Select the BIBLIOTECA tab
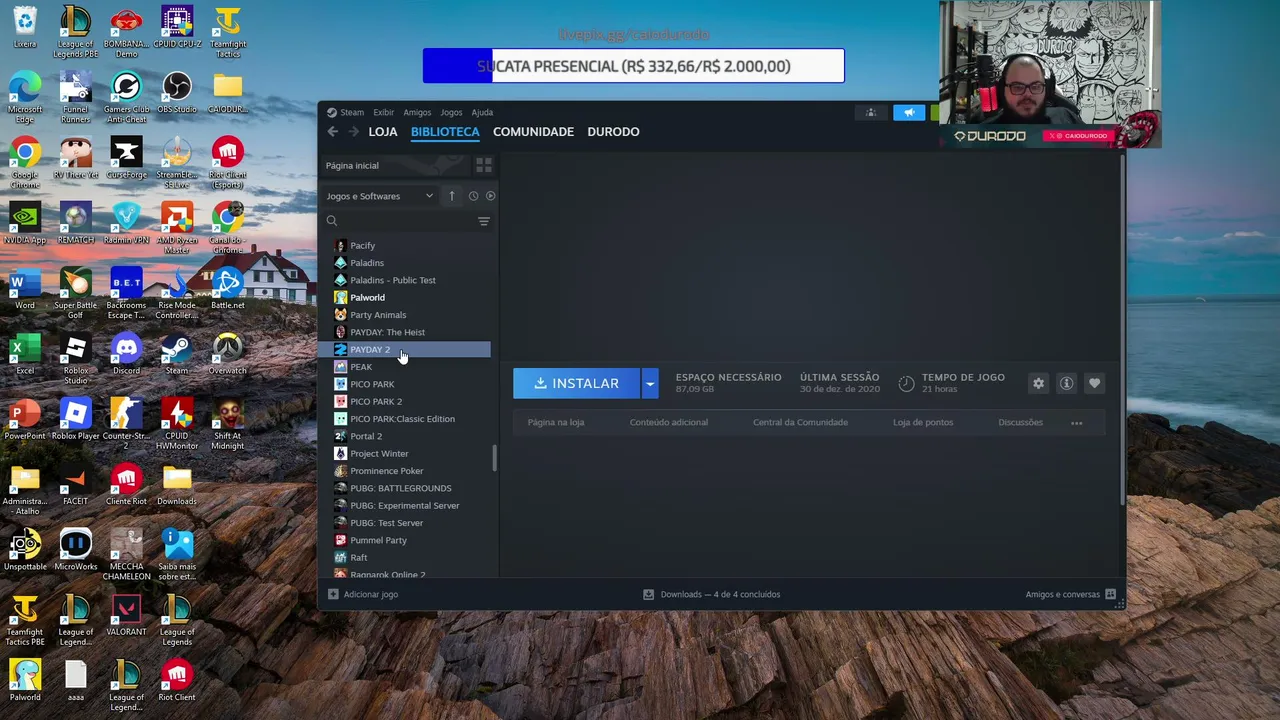This screenshot has width=1280, height=720. [x=445, y=132]
